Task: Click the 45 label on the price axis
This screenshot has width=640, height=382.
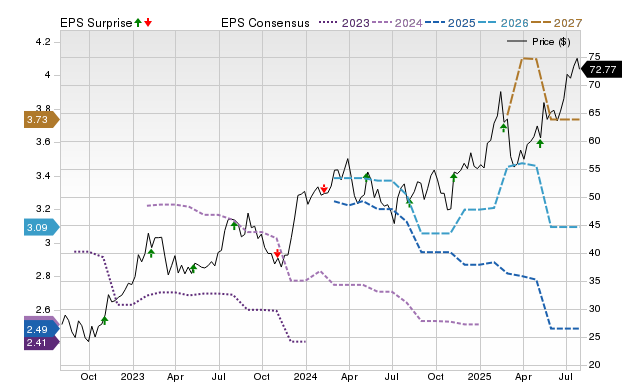Action: (x=595, y=225)
